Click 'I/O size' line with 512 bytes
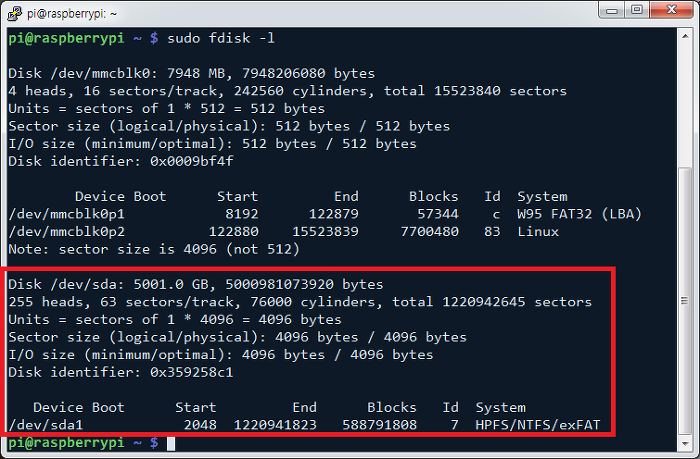This screenshot has height=459, width=700. point(212,144)
